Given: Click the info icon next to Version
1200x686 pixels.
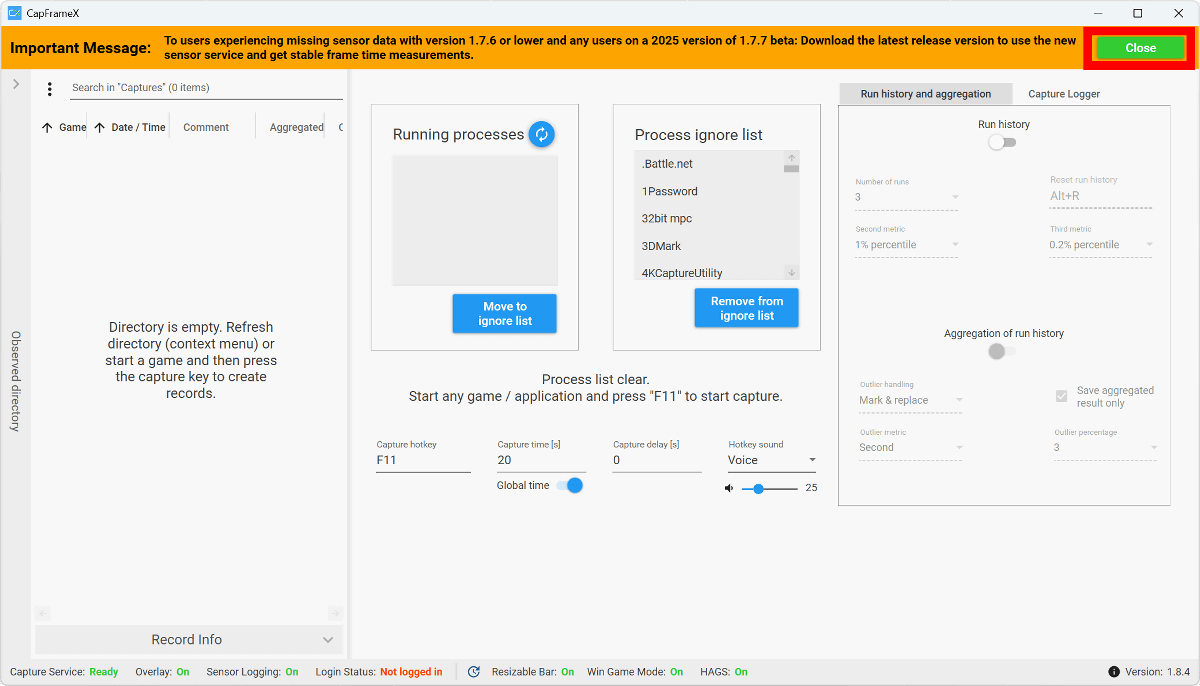Looking at the screenshot, I should coord(1114,672).
